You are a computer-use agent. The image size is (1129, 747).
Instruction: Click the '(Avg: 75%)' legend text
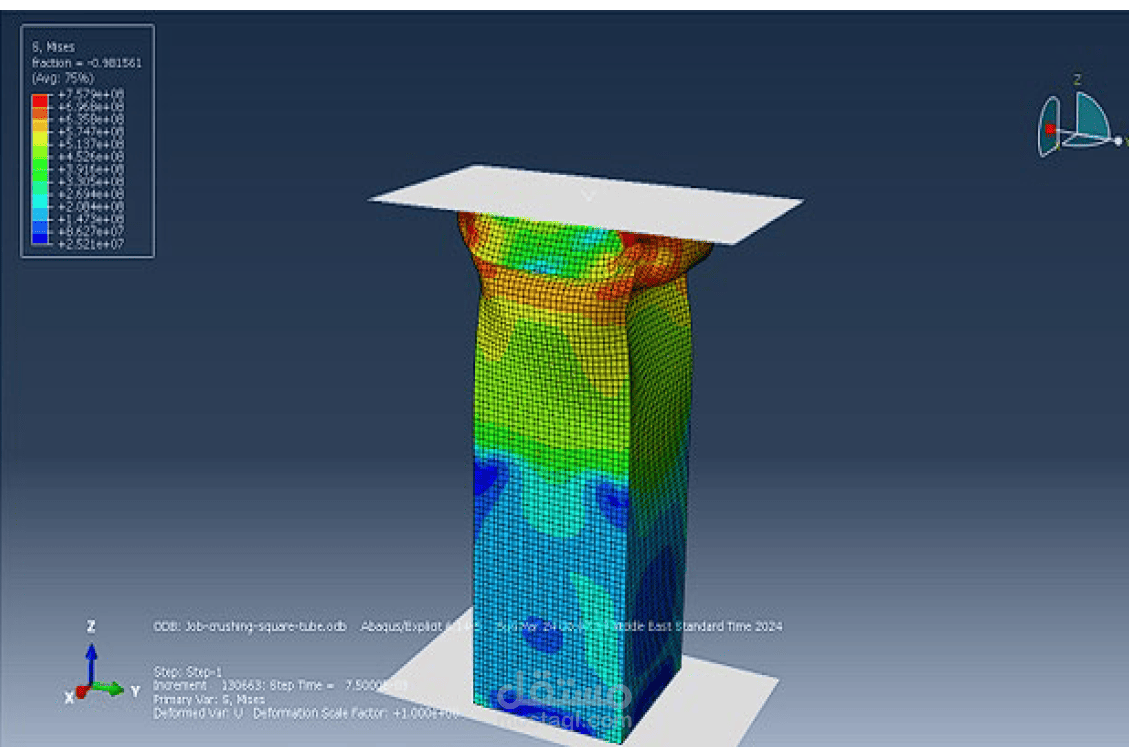pos(63,78)
